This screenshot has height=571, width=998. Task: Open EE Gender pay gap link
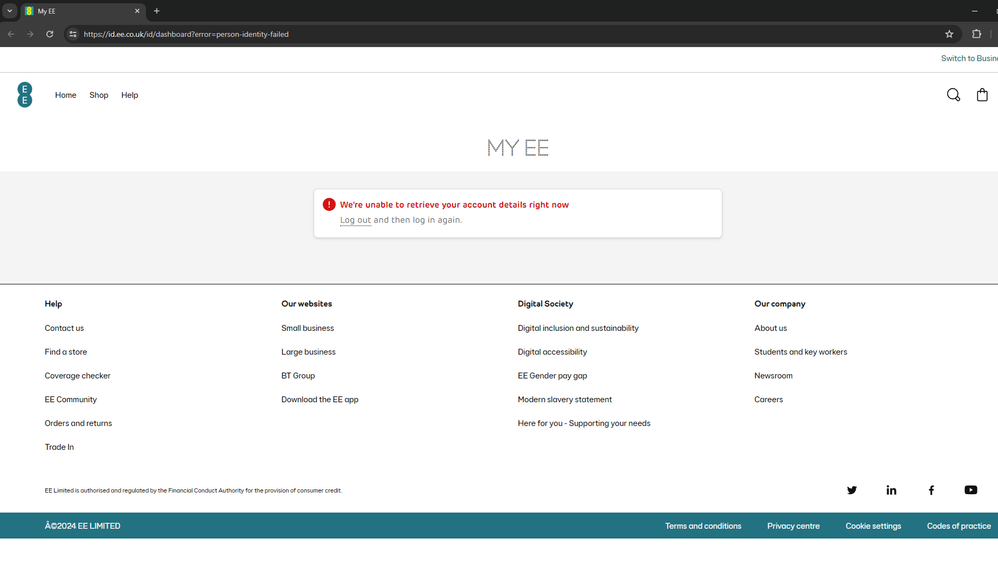pos(552,376)
